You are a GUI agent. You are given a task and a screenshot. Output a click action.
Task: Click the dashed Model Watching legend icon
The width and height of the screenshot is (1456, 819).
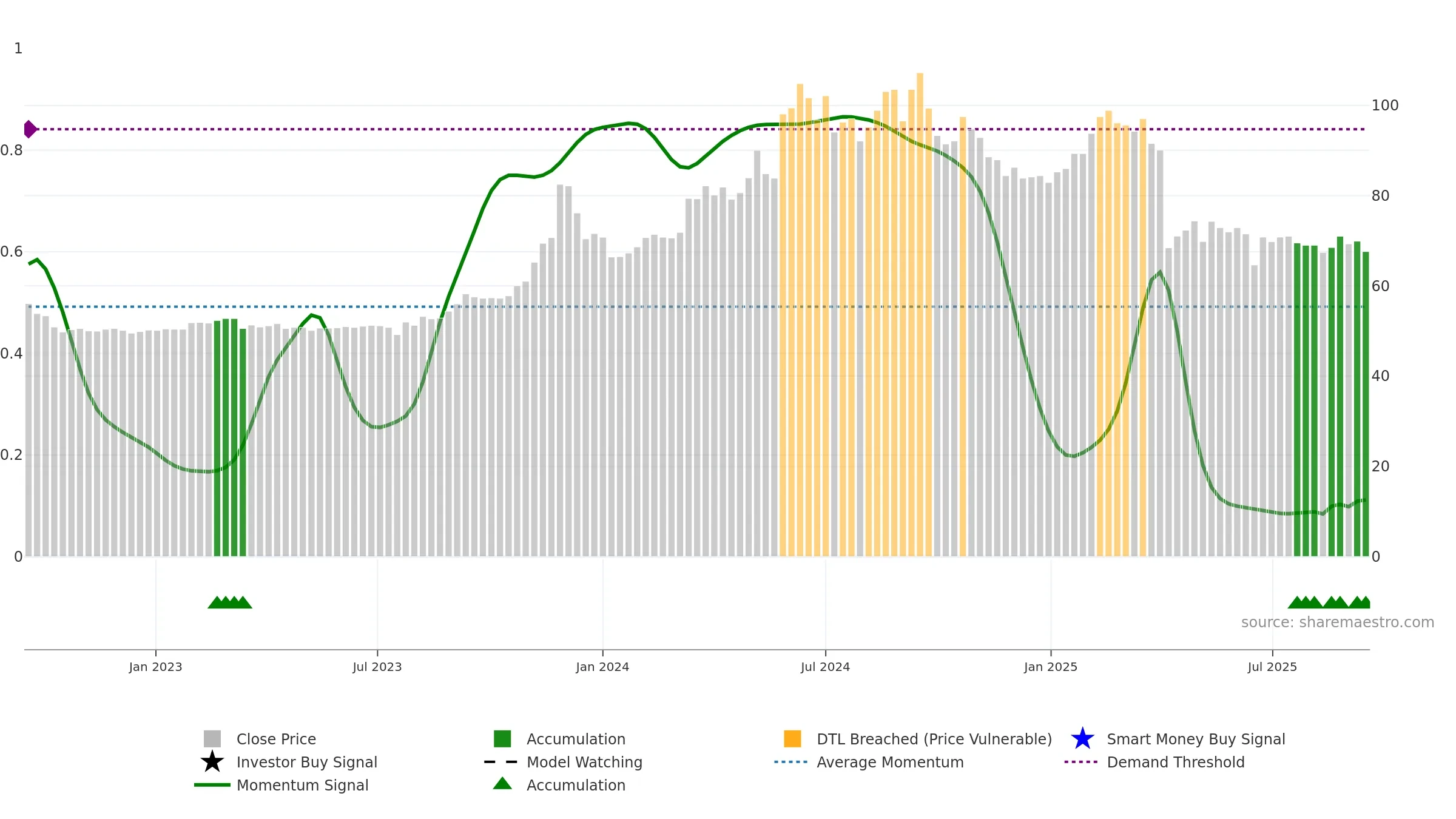(x=501, y=762)
